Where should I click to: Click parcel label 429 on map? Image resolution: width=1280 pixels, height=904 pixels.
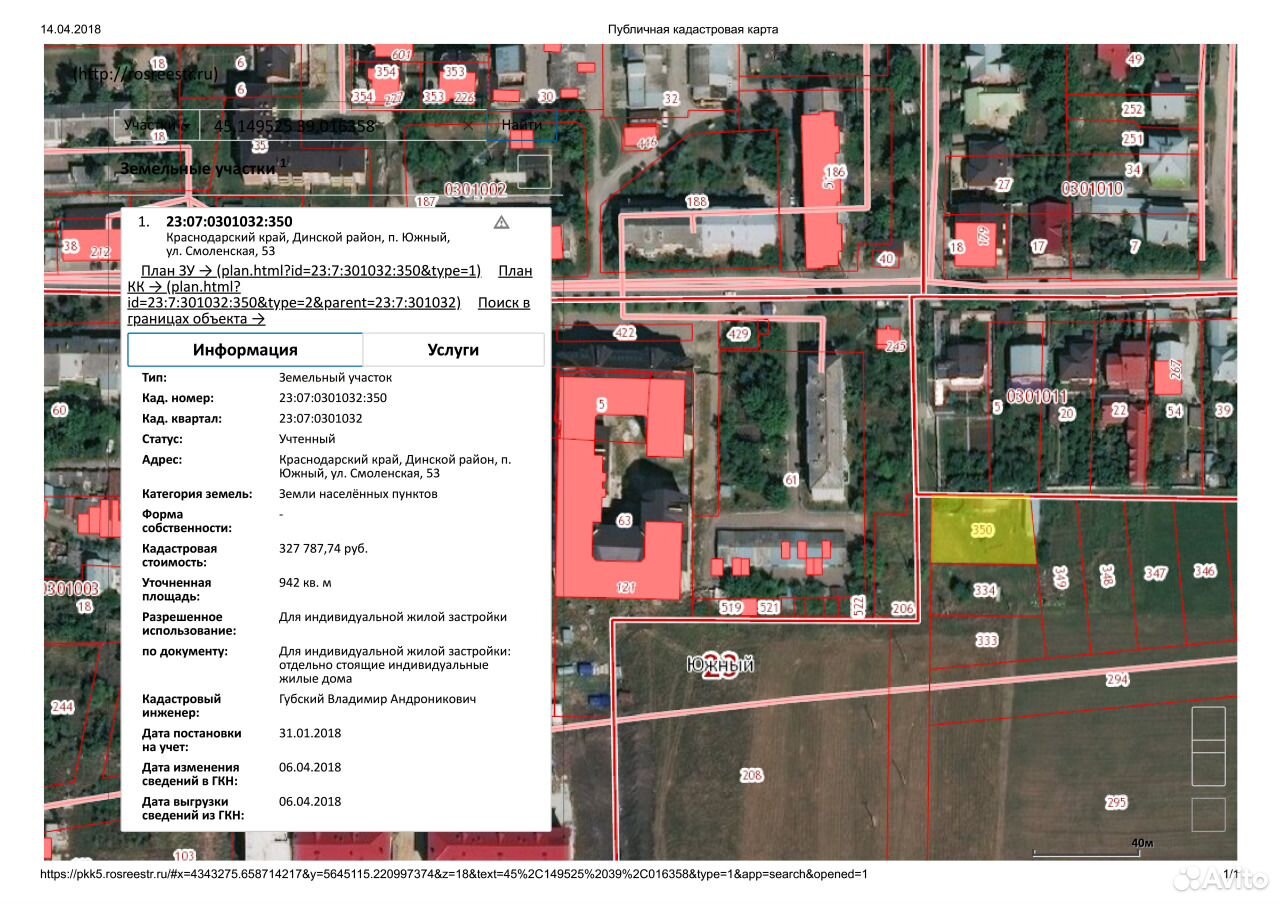point(738,334)
